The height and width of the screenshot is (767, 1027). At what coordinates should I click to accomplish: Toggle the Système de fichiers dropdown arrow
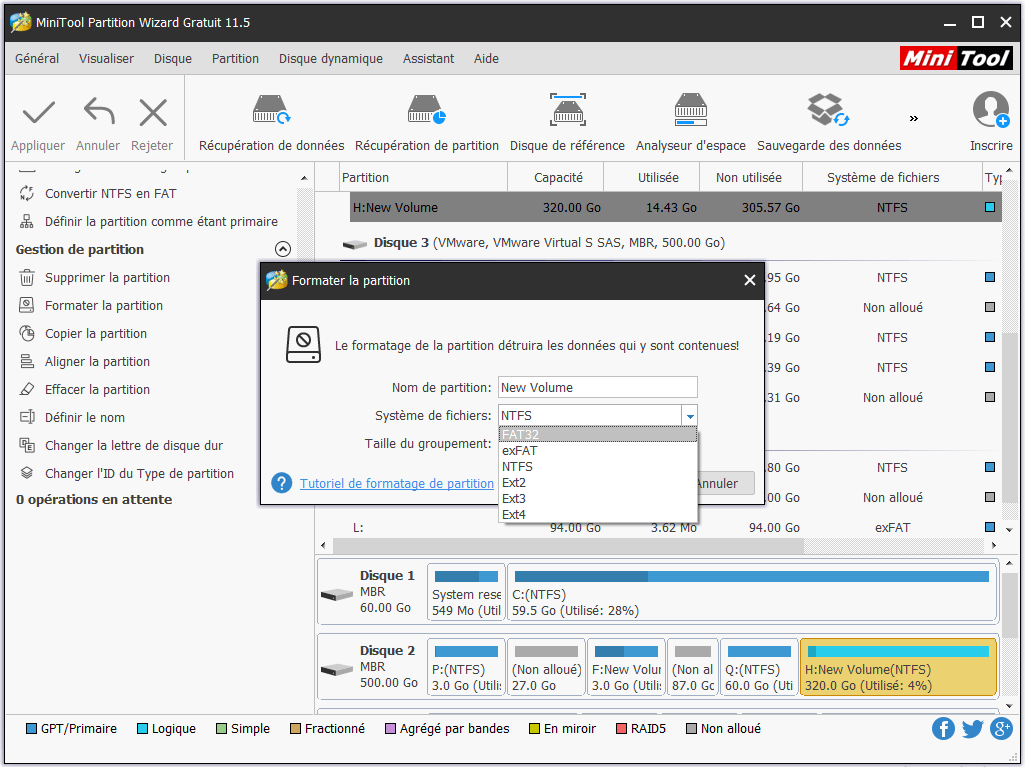click(690, 416)
